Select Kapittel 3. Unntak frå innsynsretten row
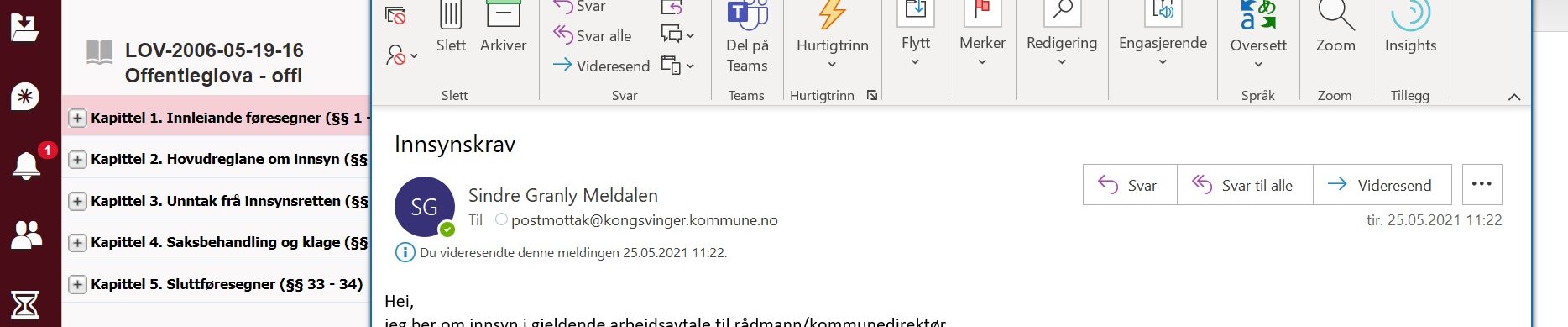Screen dimensions: 1568x327 tap(216, 201)
